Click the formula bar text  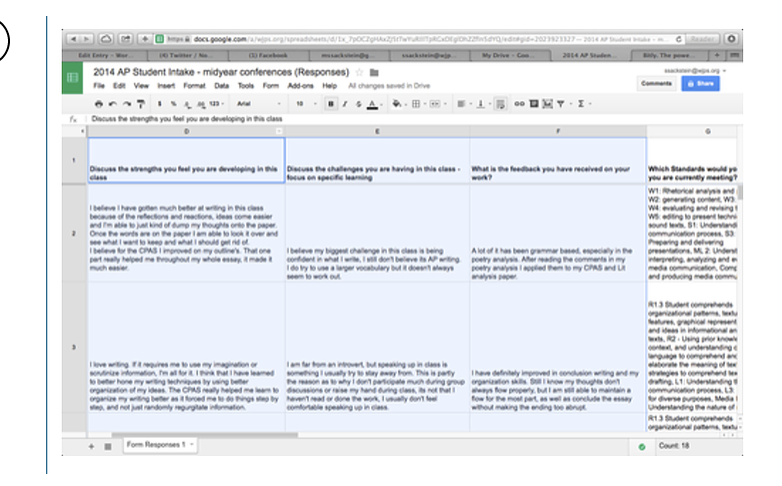click(x=187, y=119)
